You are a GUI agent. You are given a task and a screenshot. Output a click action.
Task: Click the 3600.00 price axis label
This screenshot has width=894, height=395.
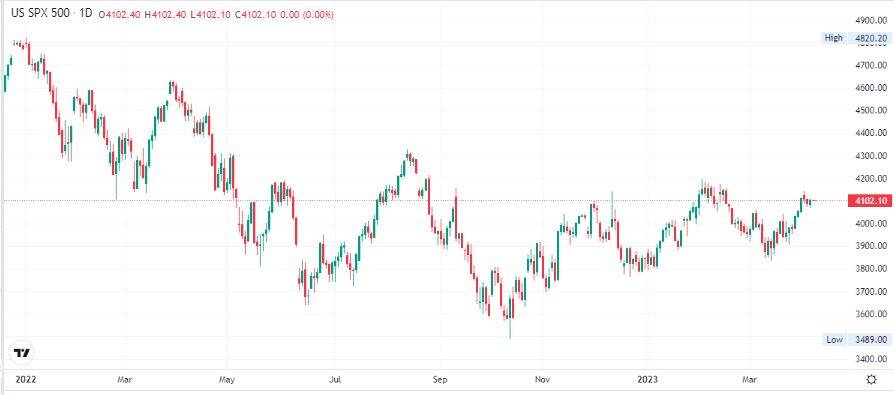point(871,314)
